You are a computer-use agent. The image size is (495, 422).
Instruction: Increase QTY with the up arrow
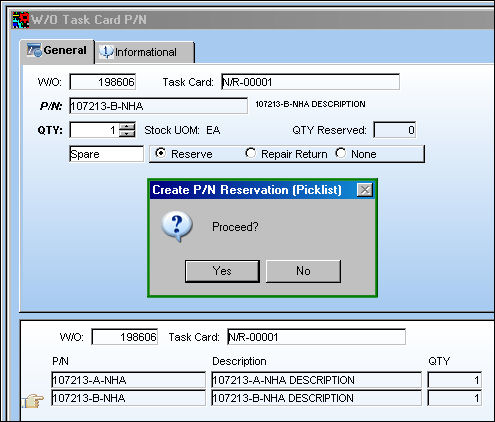pos(127,126)
